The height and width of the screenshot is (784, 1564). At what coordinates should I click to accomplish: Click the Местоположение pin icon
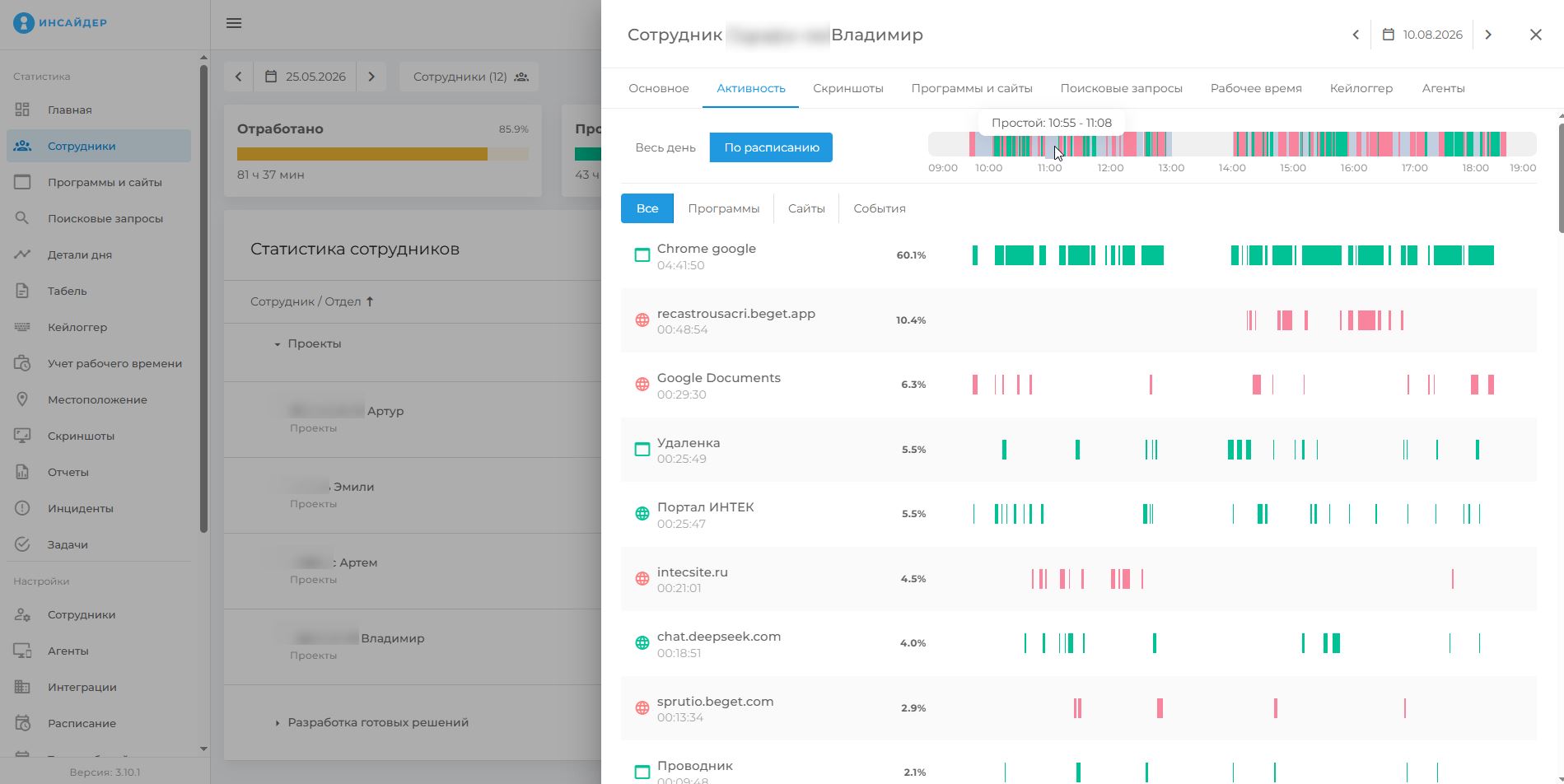(22, 399)
